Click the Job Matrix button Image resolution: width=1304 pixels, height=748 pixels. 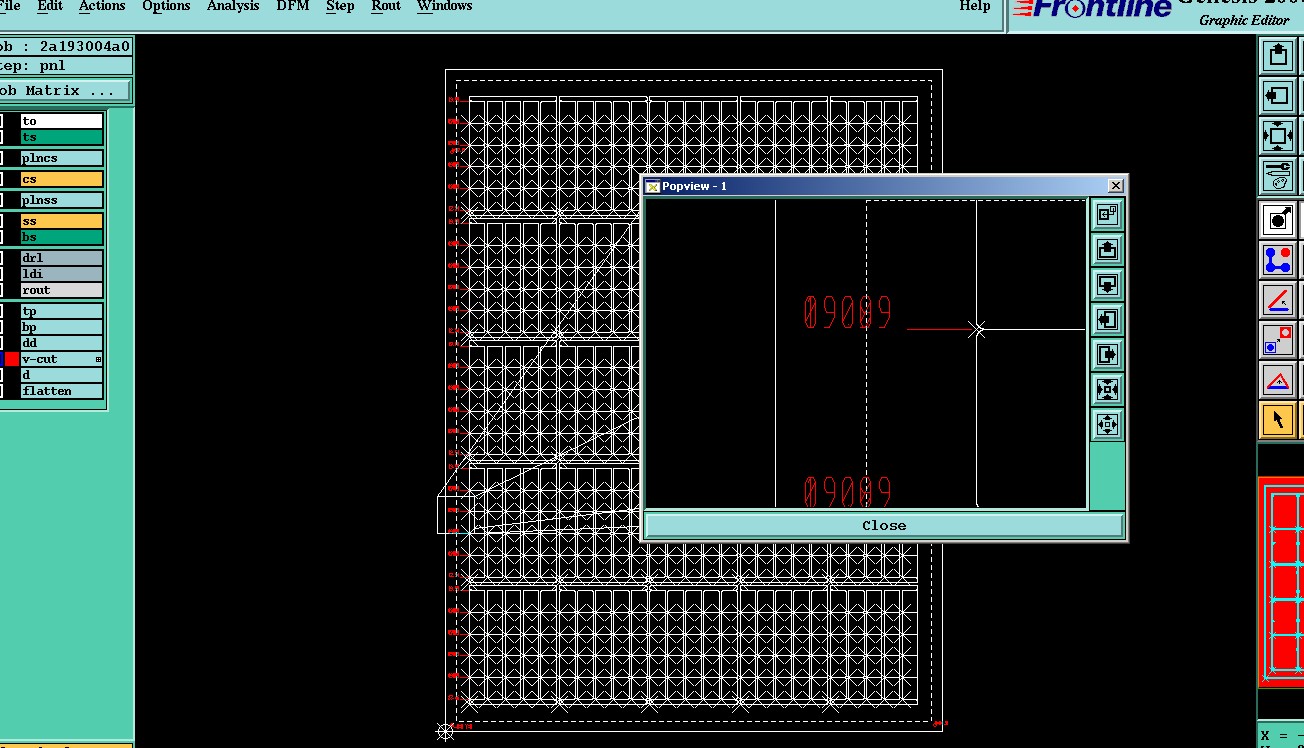[x=65, y=91]
